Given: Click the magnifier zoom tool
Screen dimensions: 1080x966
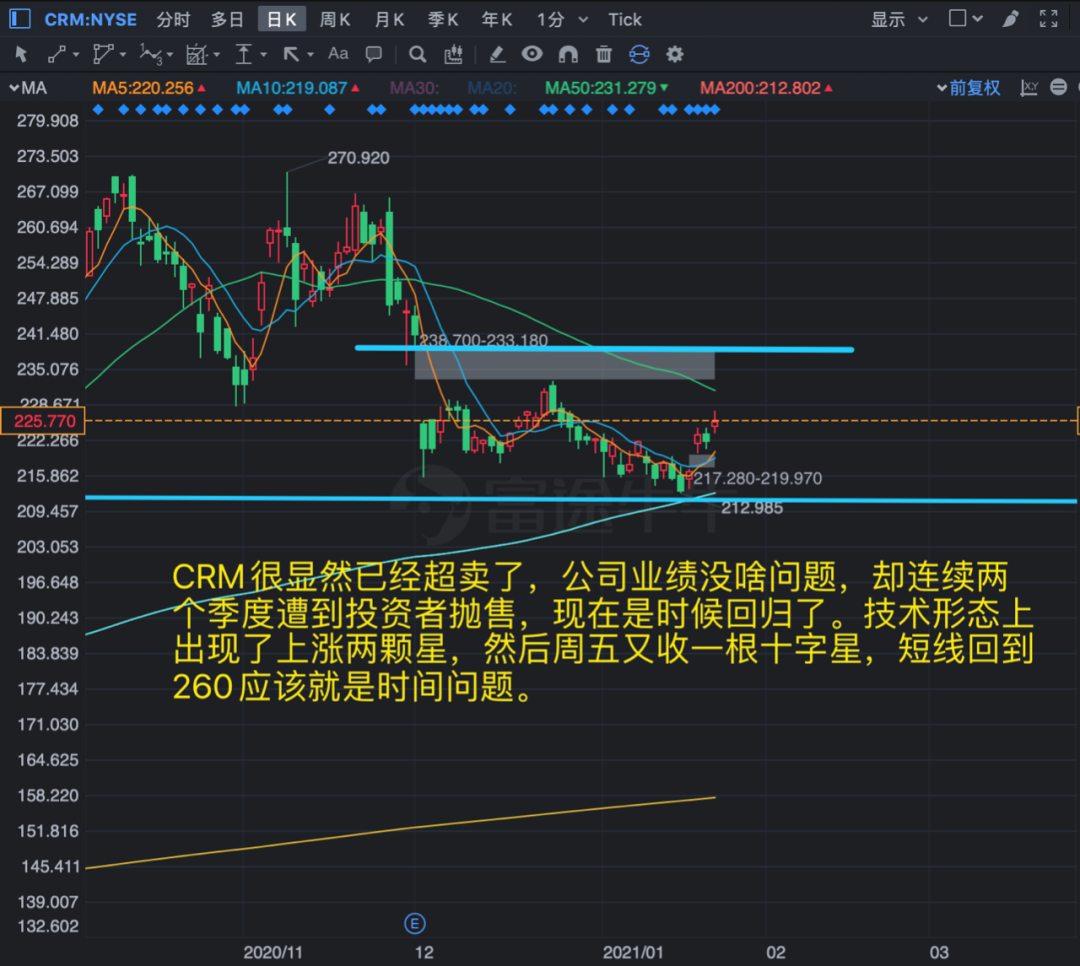Looking at the screenshot, I should point(417,54).
